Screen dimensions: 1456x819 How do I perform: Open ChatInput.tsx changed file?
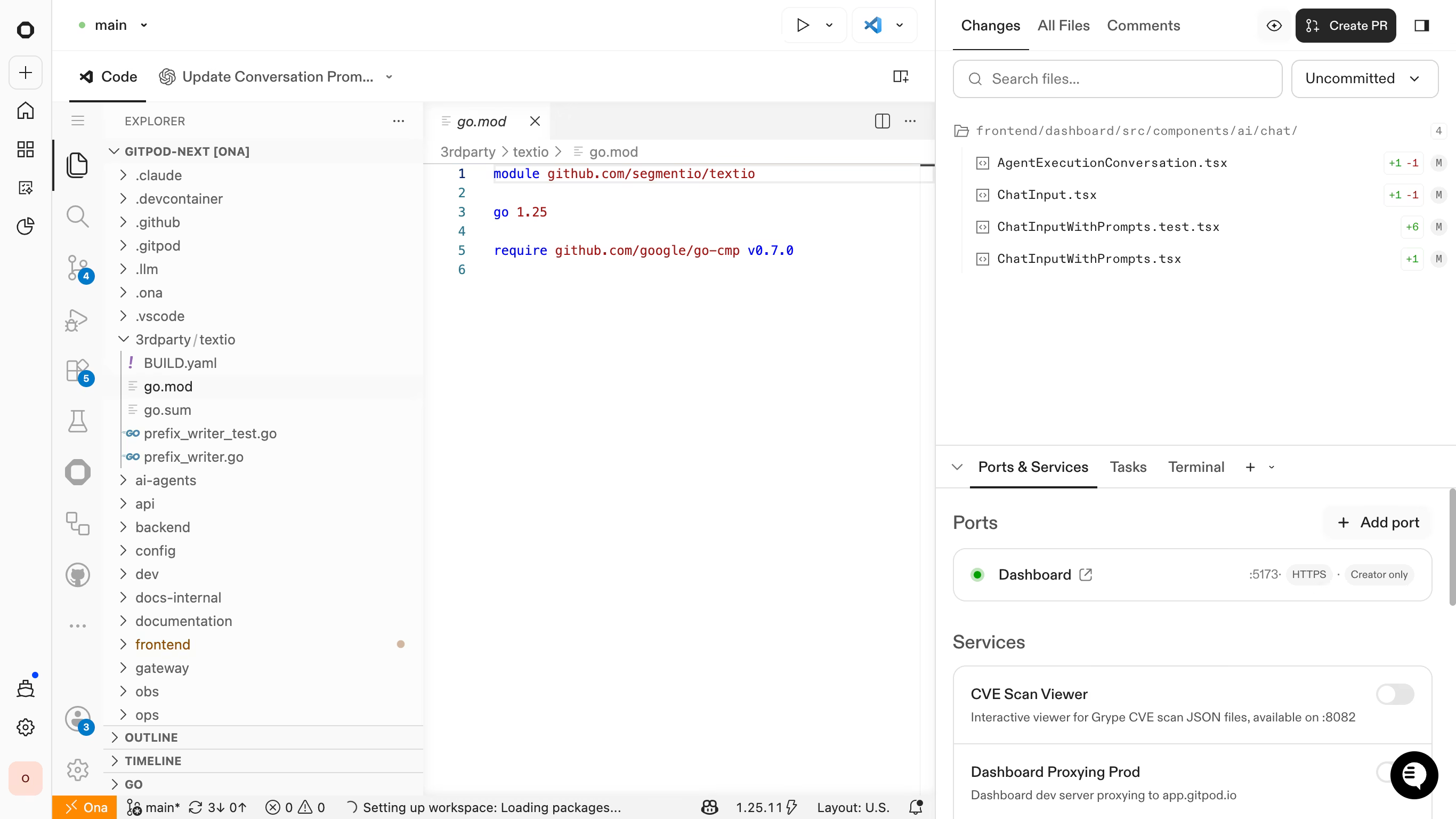(1046, 195)
